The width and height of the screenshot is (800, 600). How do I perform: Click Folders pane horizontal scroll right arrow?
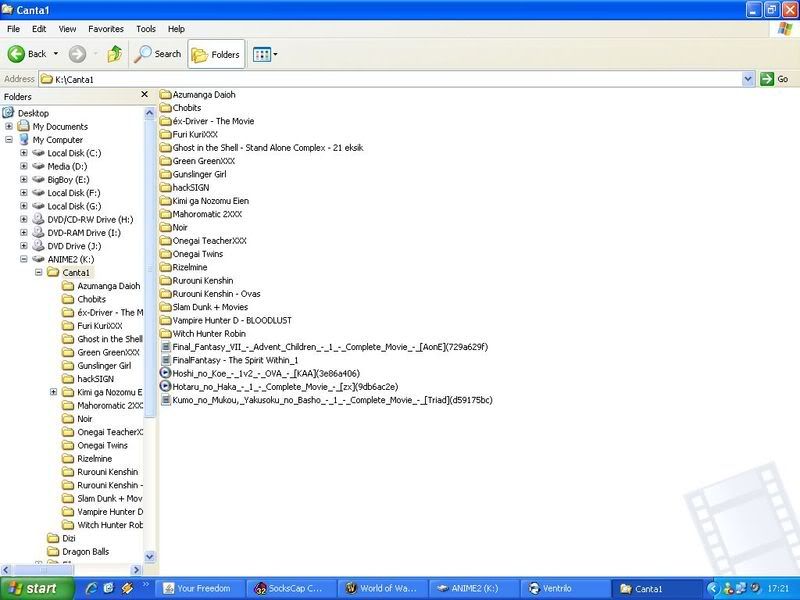tap(136, 569)
